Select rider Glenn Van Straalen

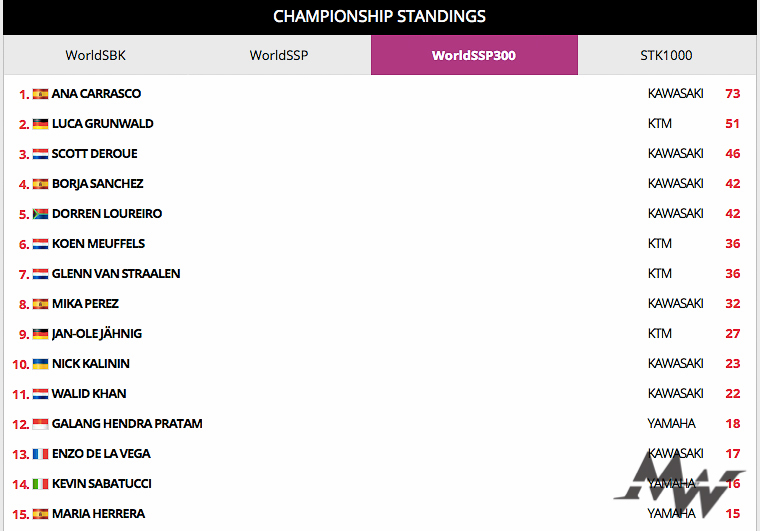coord(116,274)
